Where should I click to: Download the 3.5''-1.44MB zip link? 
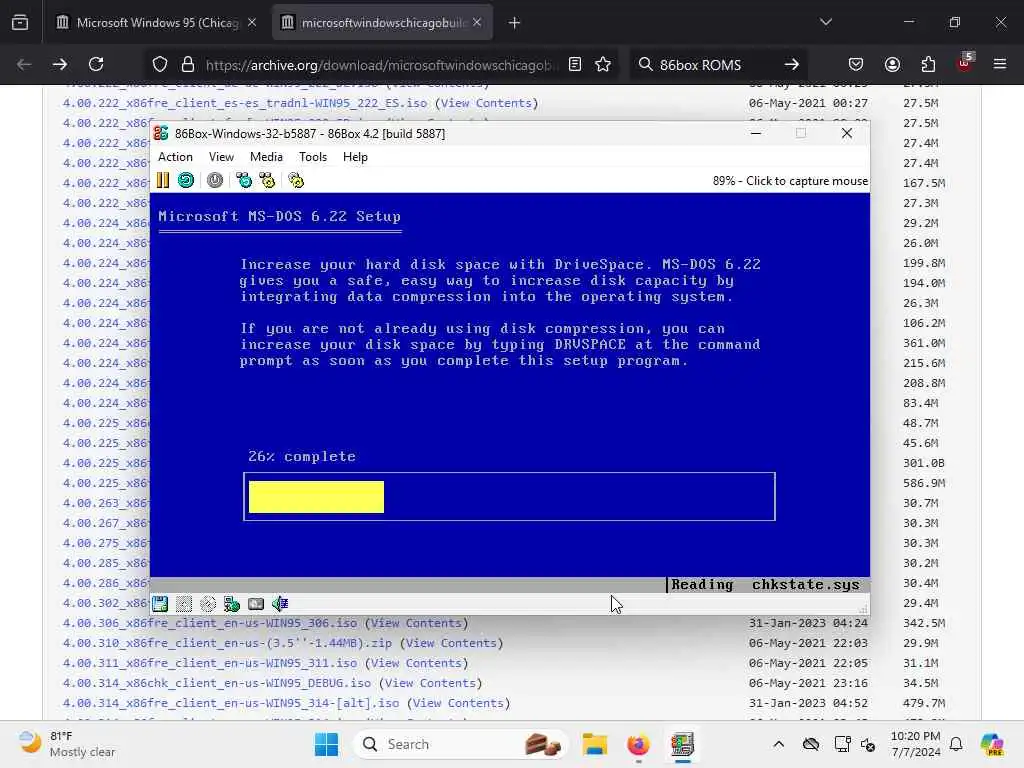(x=227, y=643)
